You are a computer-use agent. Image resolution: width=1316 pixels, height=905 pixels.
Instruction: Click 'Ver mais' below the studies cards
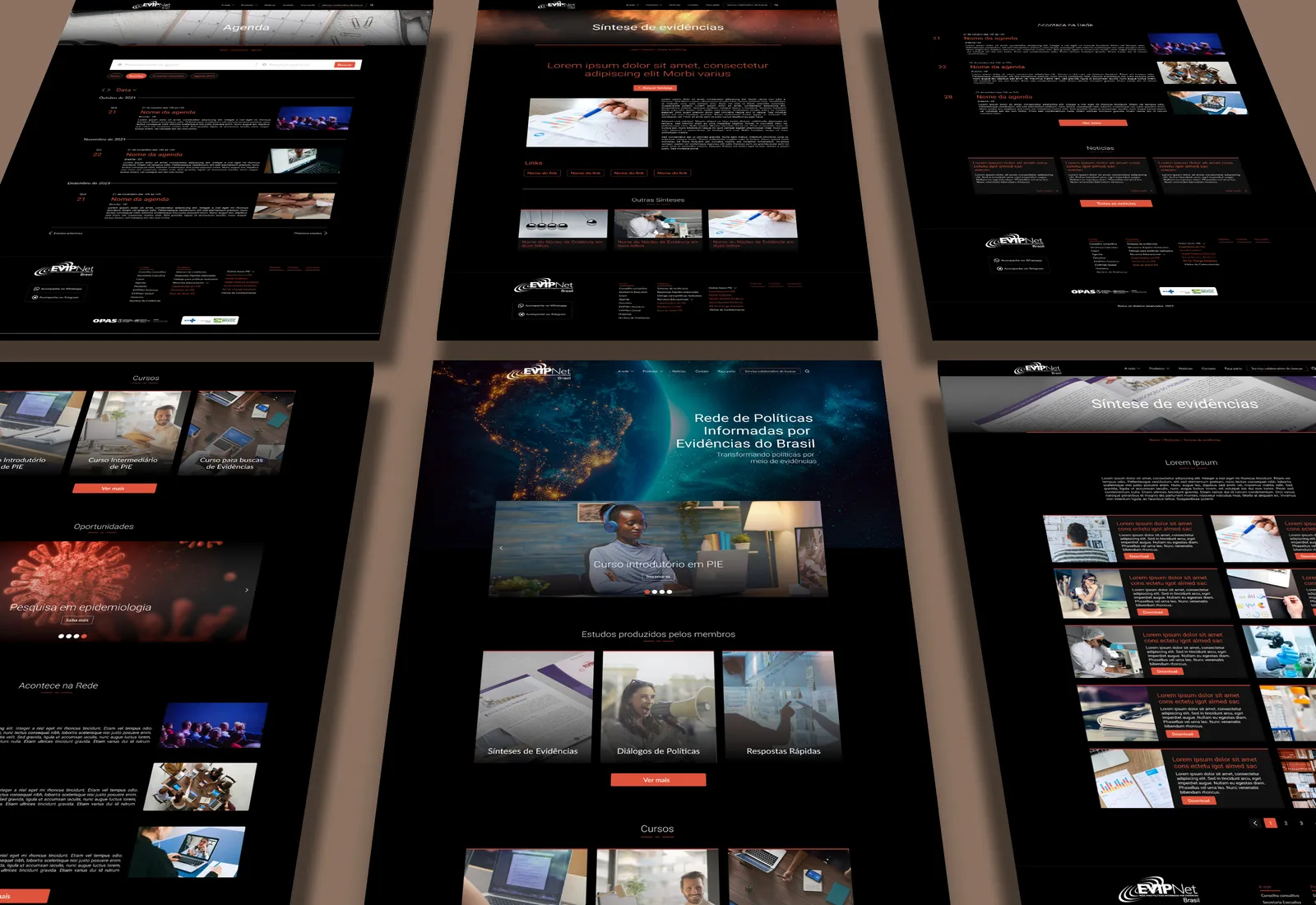point(658,780)
